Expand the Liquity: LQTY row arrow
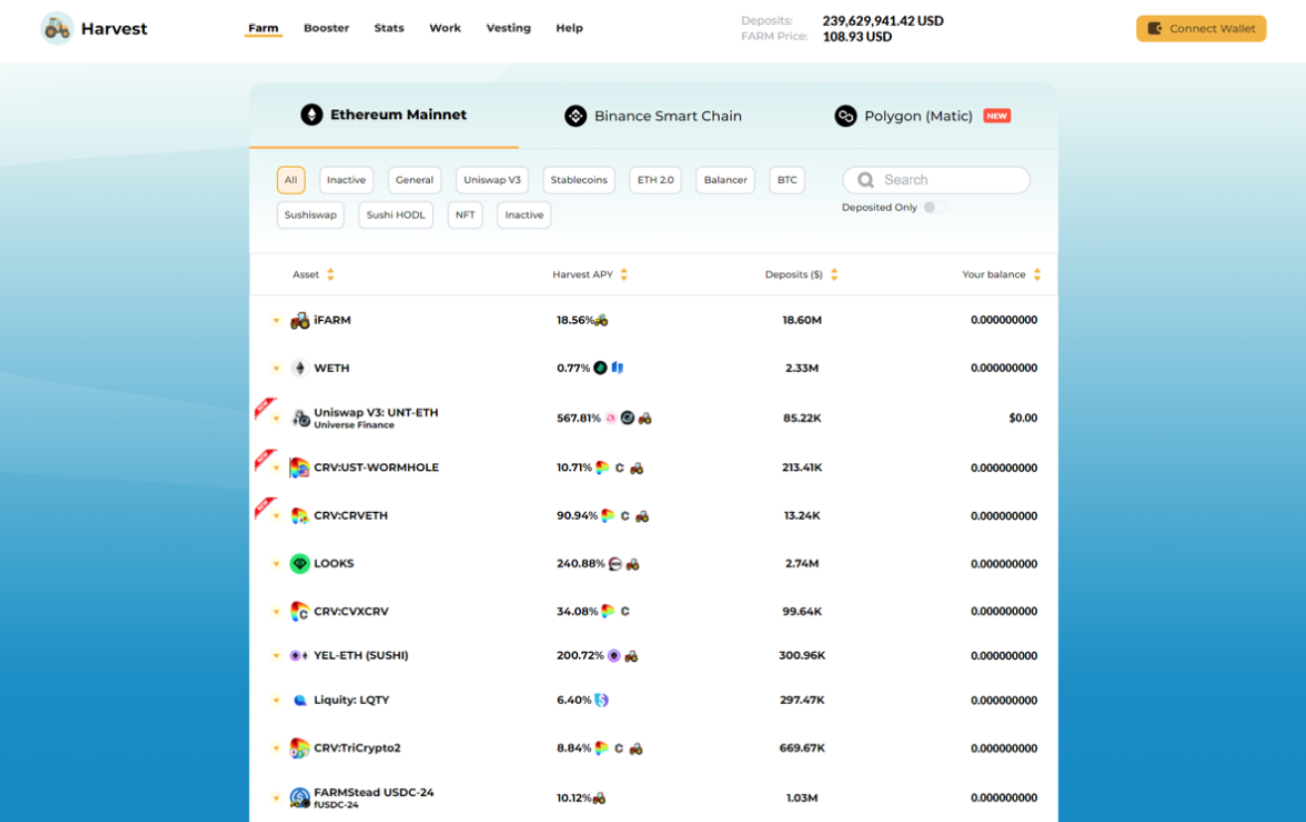Viewport: 1306px width, 822px height. click(x=276, y=701)
